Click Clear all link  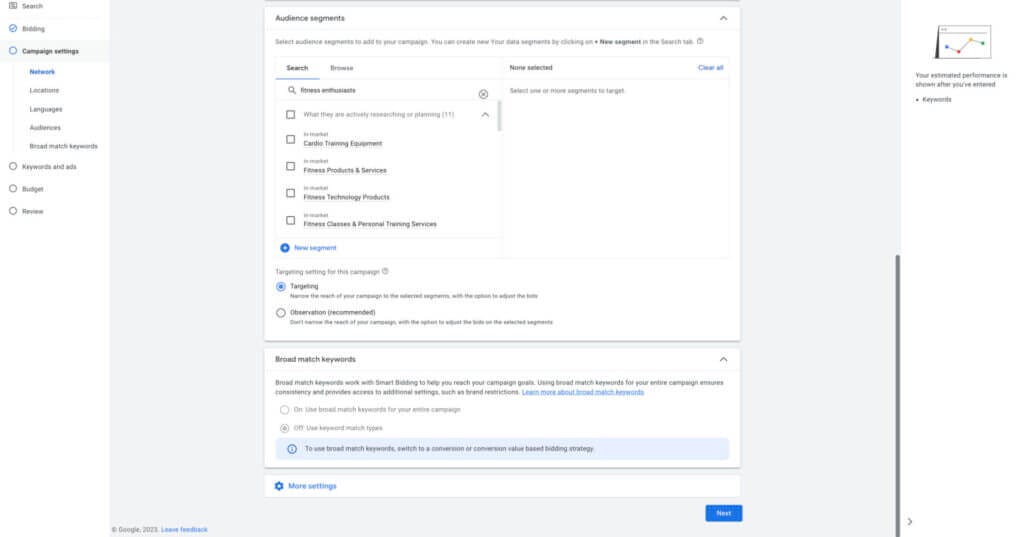click(711, 68)
